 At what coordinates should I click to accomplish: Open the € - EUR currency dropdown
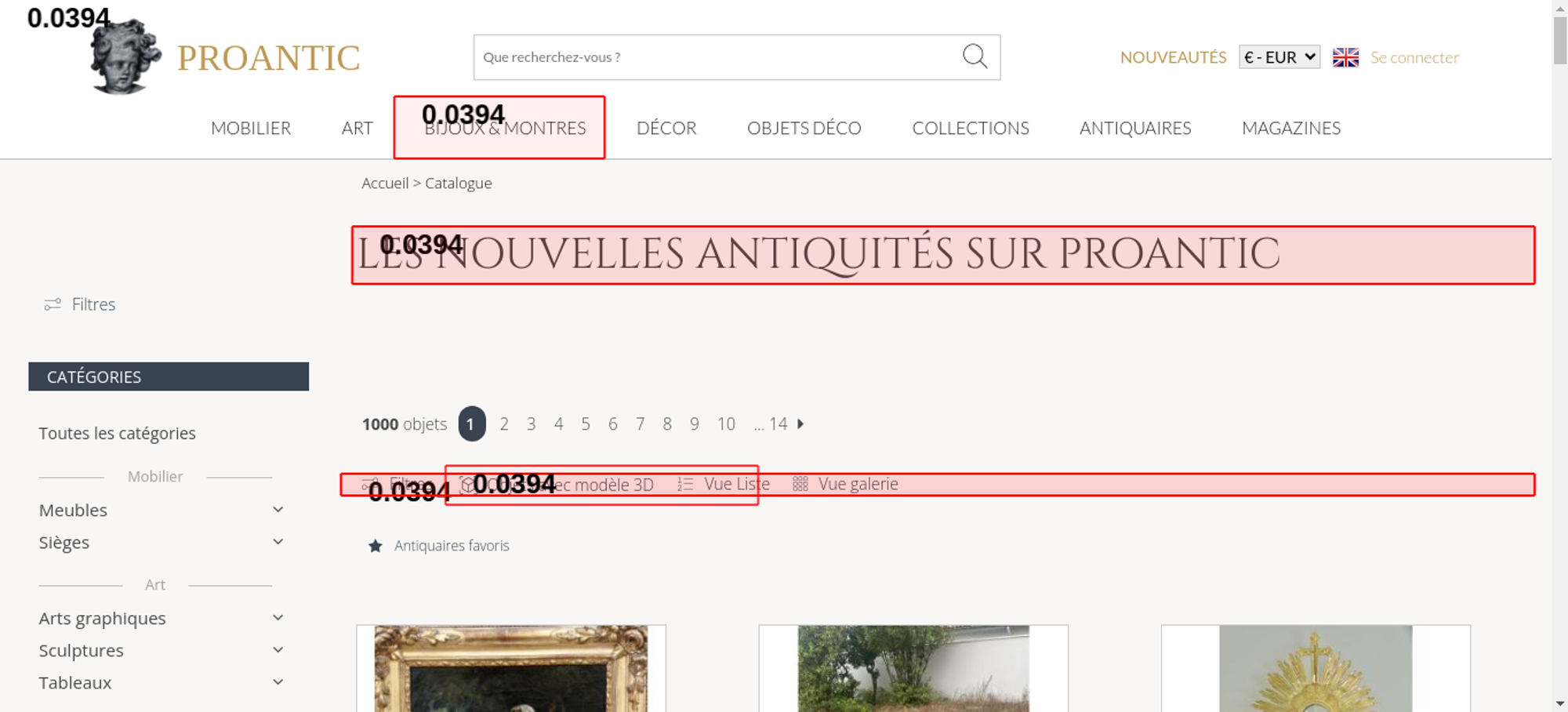point(1279,57)
